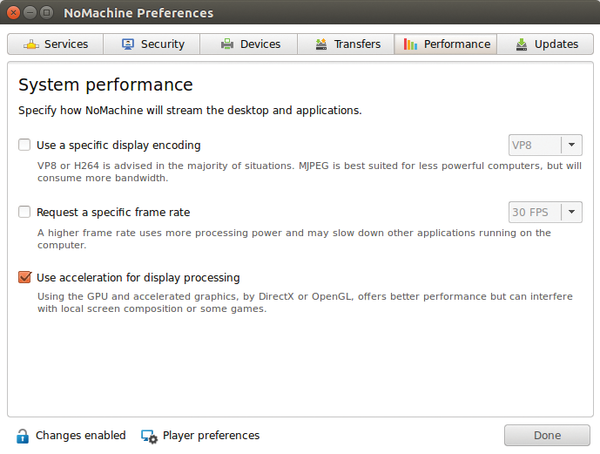600x454 pixels.
Task: Click the Performance bar chart icon
Action: click(410, 44)
